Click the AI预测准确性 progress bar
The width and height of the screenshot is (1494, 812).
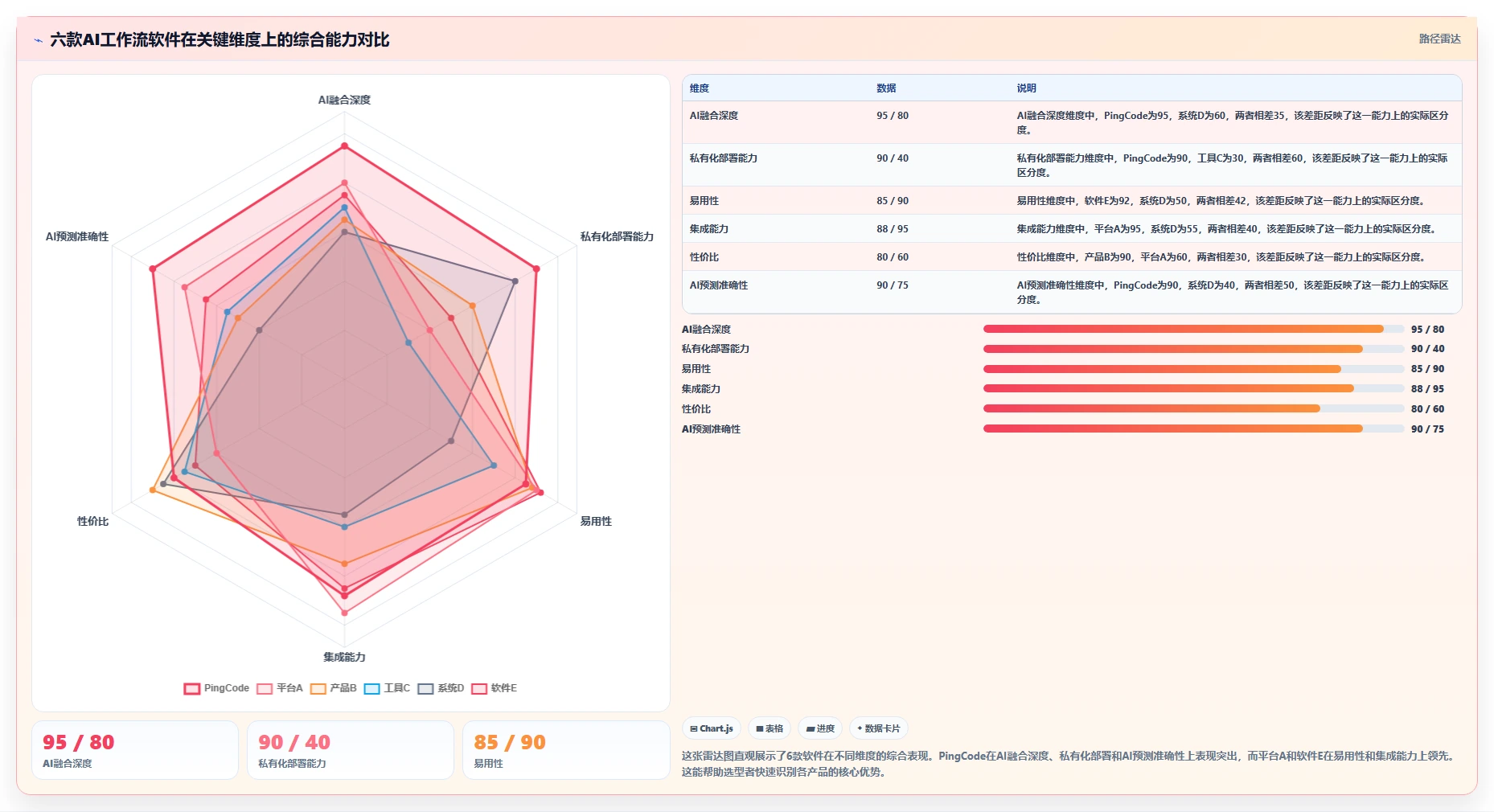(1193, 429)
